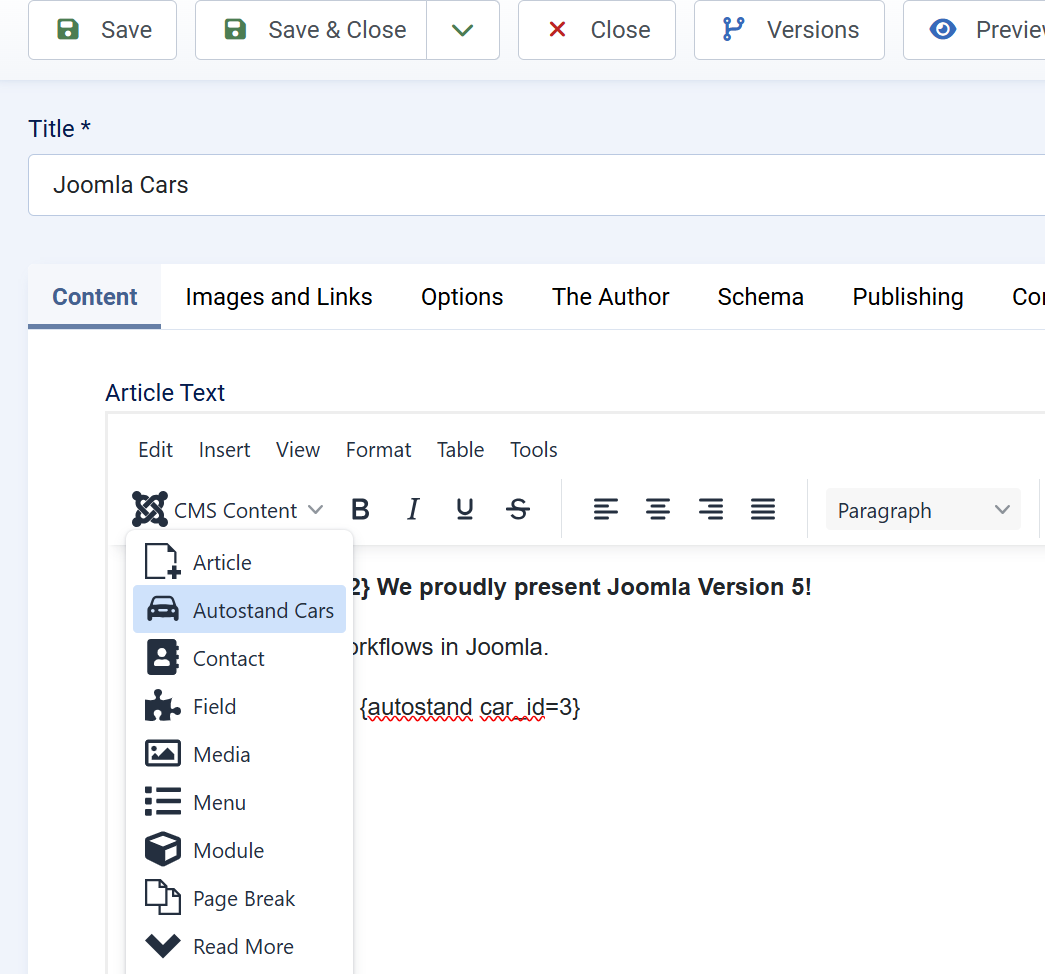Click the Bold formatting icon

coord(361,510)
